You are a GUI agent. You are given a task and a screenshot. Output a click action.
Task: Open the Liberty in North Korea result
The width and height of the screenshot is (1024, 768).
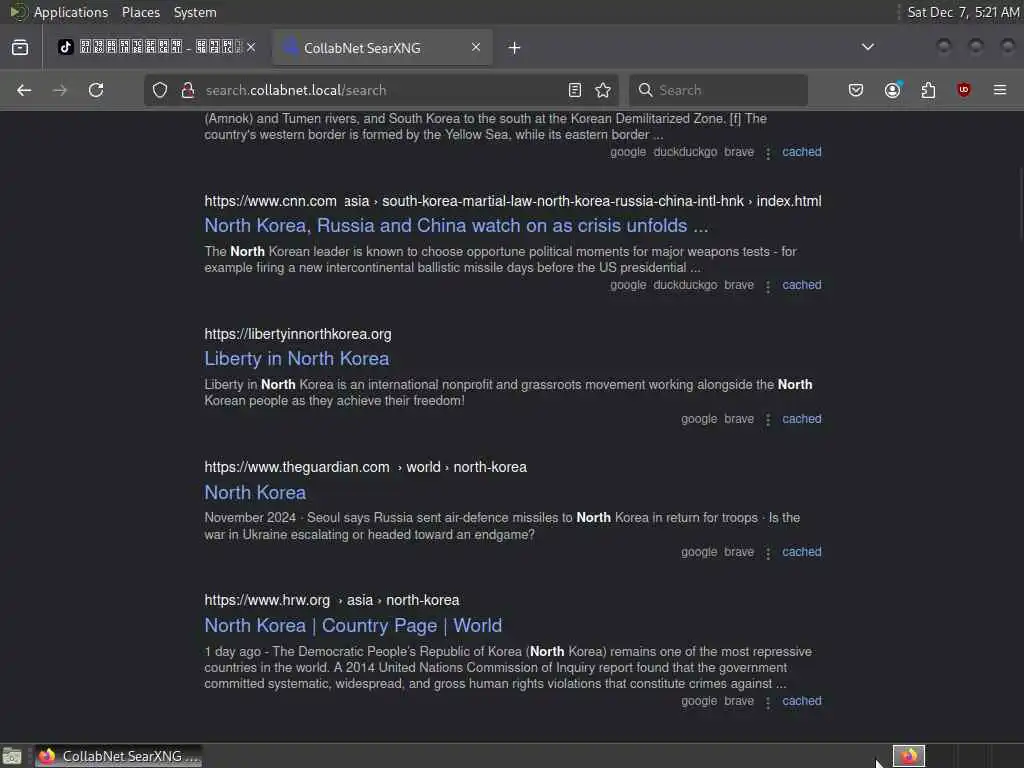[296, 359]
